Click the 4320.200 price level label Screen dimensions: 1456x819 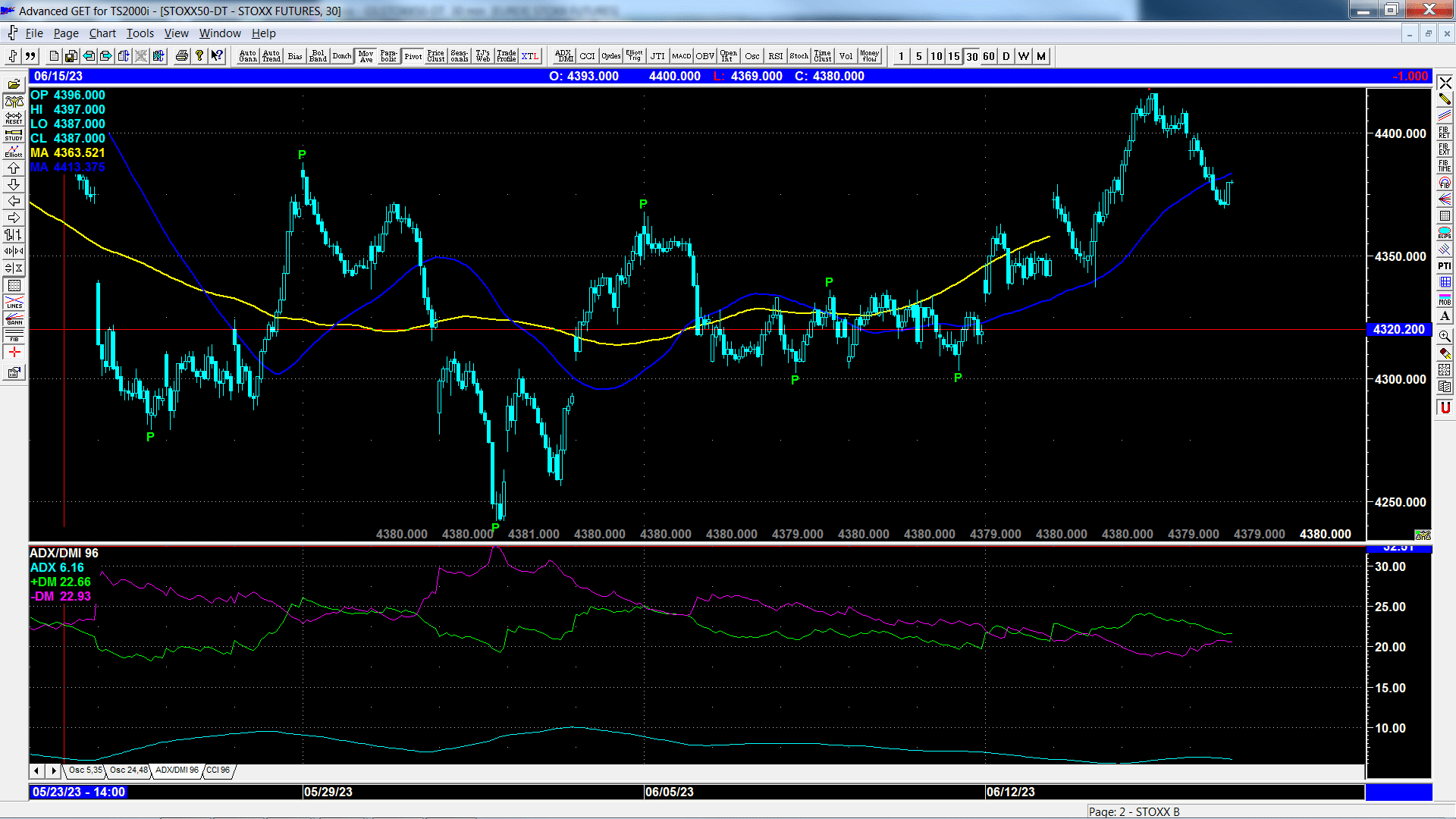(x=1399, y=330)
